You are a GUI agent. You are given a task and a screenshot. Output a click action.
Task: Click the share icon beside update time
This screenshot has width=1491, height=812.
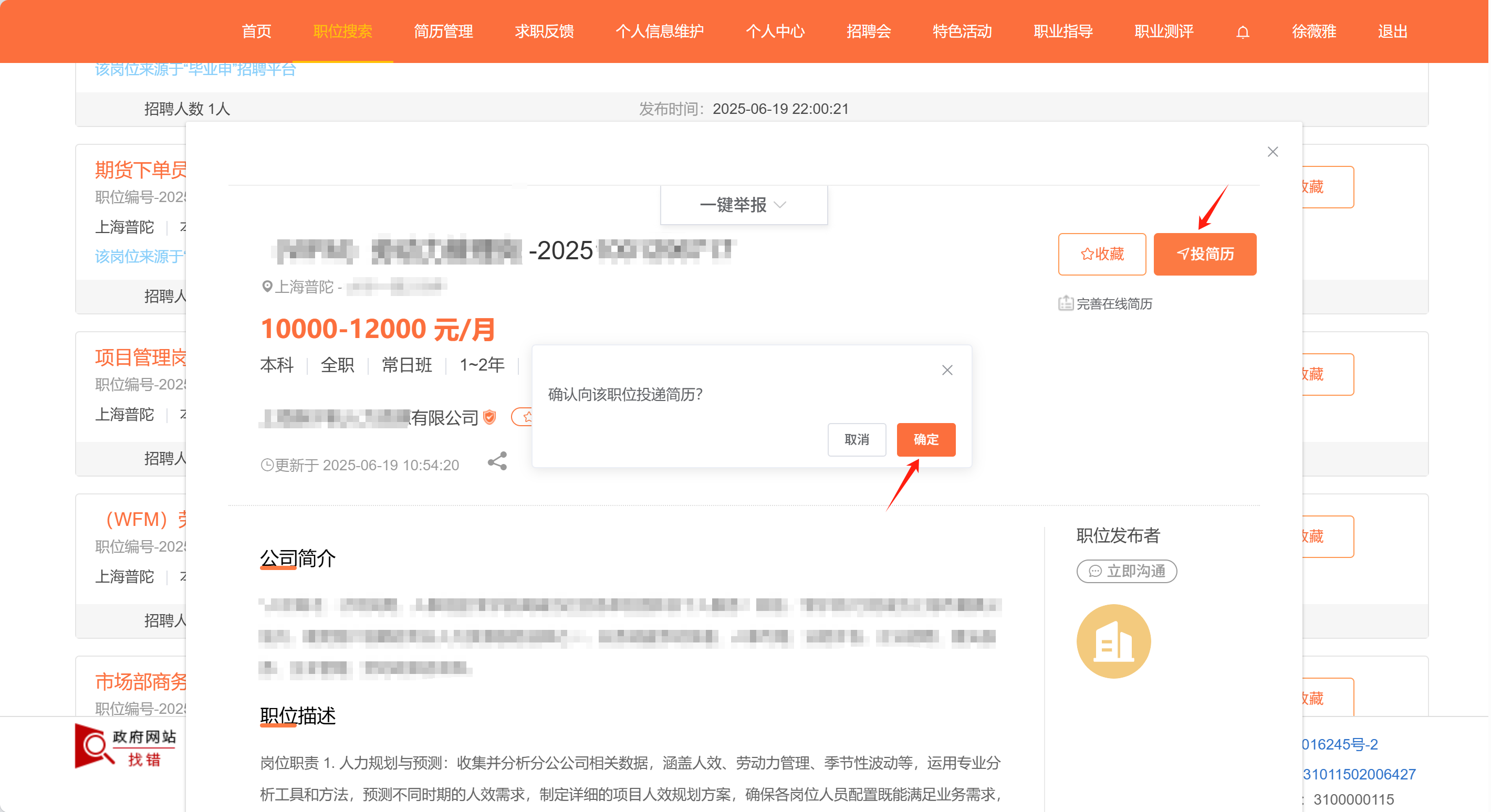[x=497, y=461]
